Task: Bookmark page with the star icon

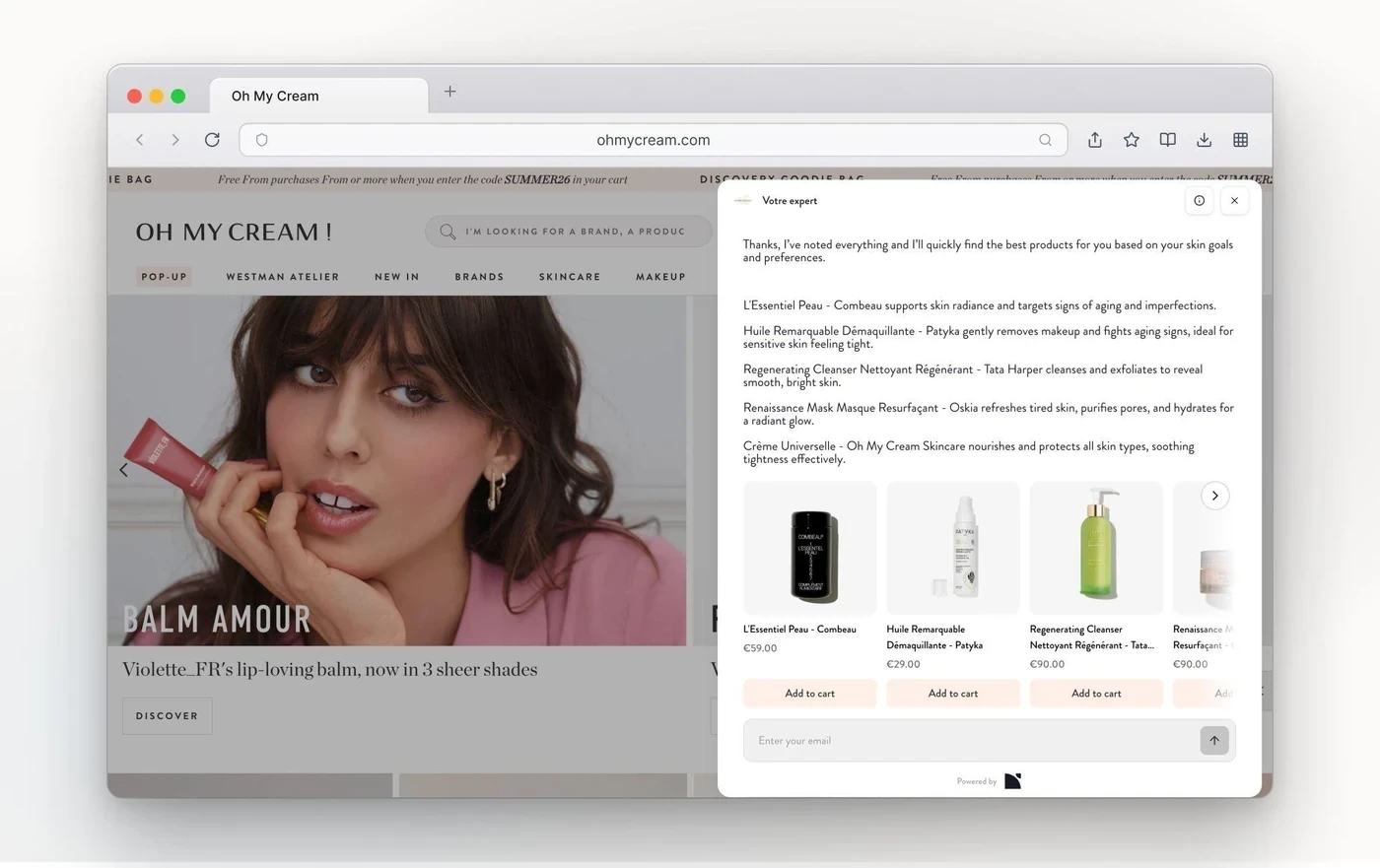Action: pos(1132,140)
